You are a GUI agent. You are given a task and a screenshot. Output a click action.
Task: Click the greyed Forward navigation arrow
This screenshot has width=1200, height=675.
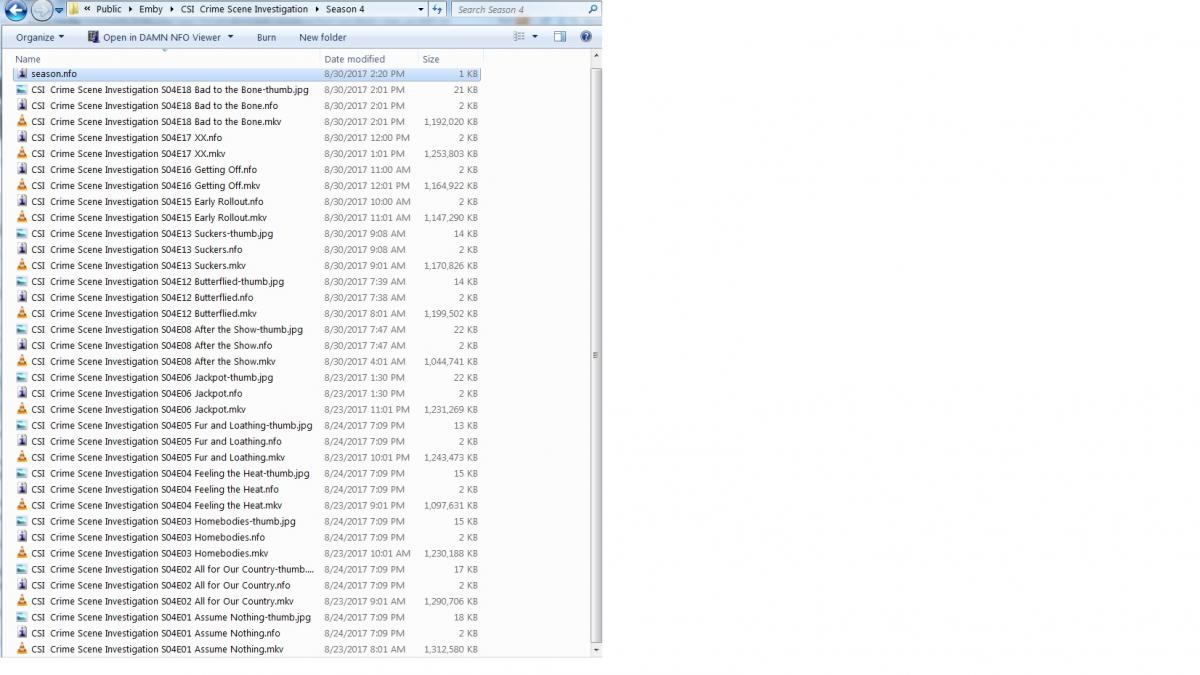pyautogui.click(x=41, y=10)
